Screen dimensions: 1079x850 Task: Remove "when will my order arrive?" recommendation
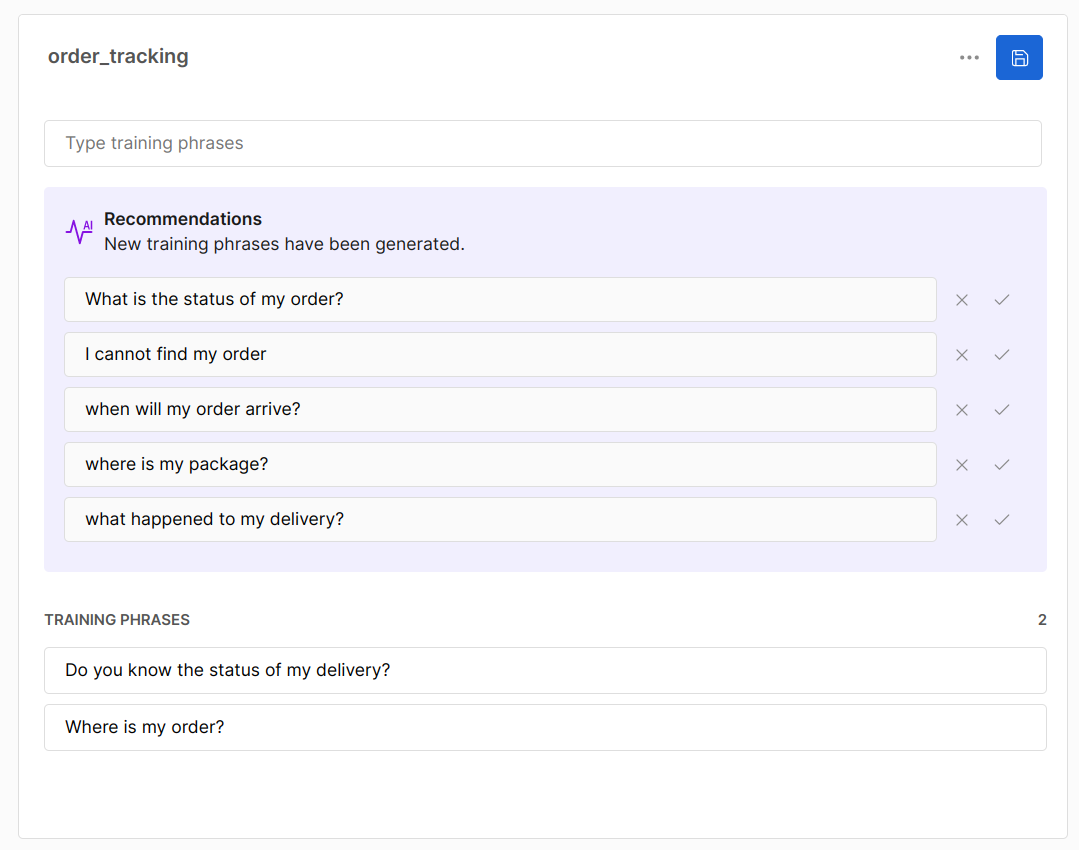tap(962, 410)
